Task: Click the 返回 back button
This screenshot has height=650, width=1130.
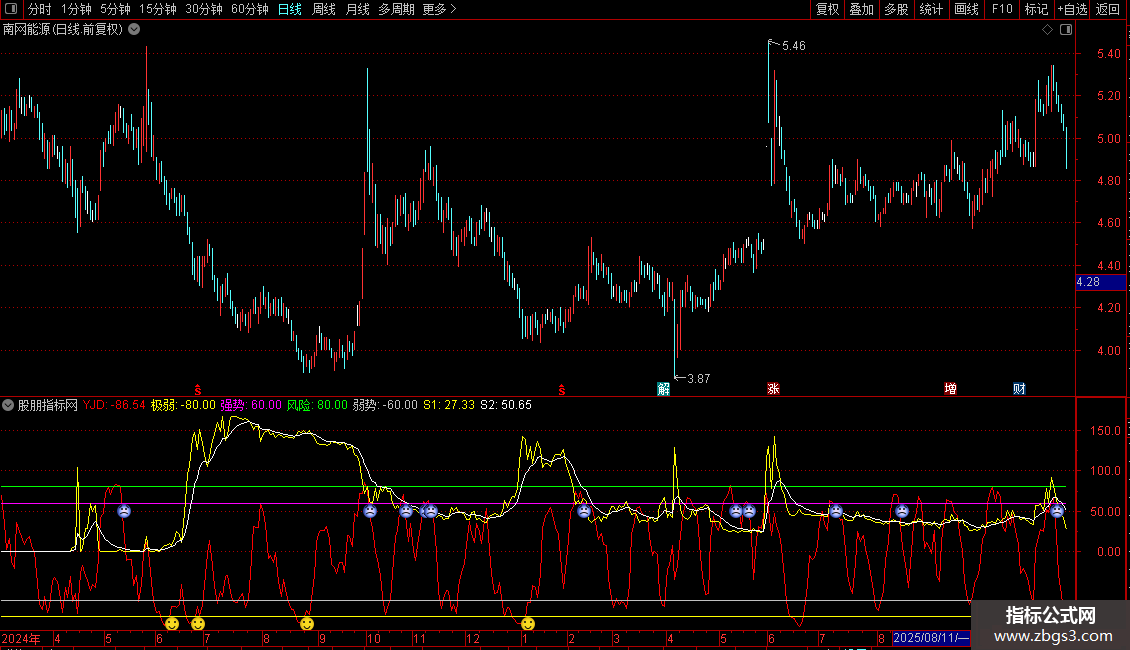Action: pyautogui.click(x=1108, y=9)
